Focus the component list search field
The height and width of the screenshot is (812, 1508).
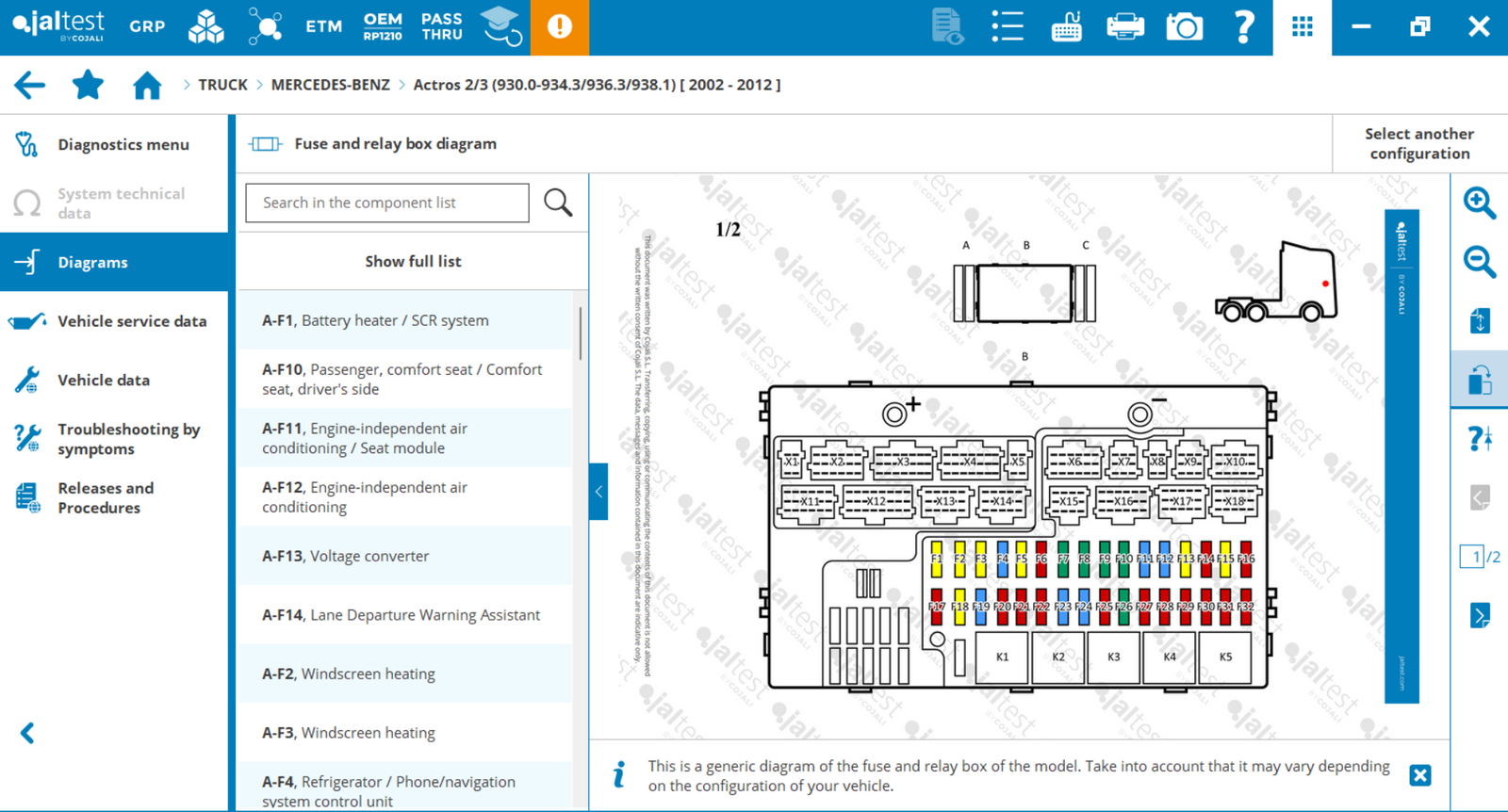pos(387,203)
